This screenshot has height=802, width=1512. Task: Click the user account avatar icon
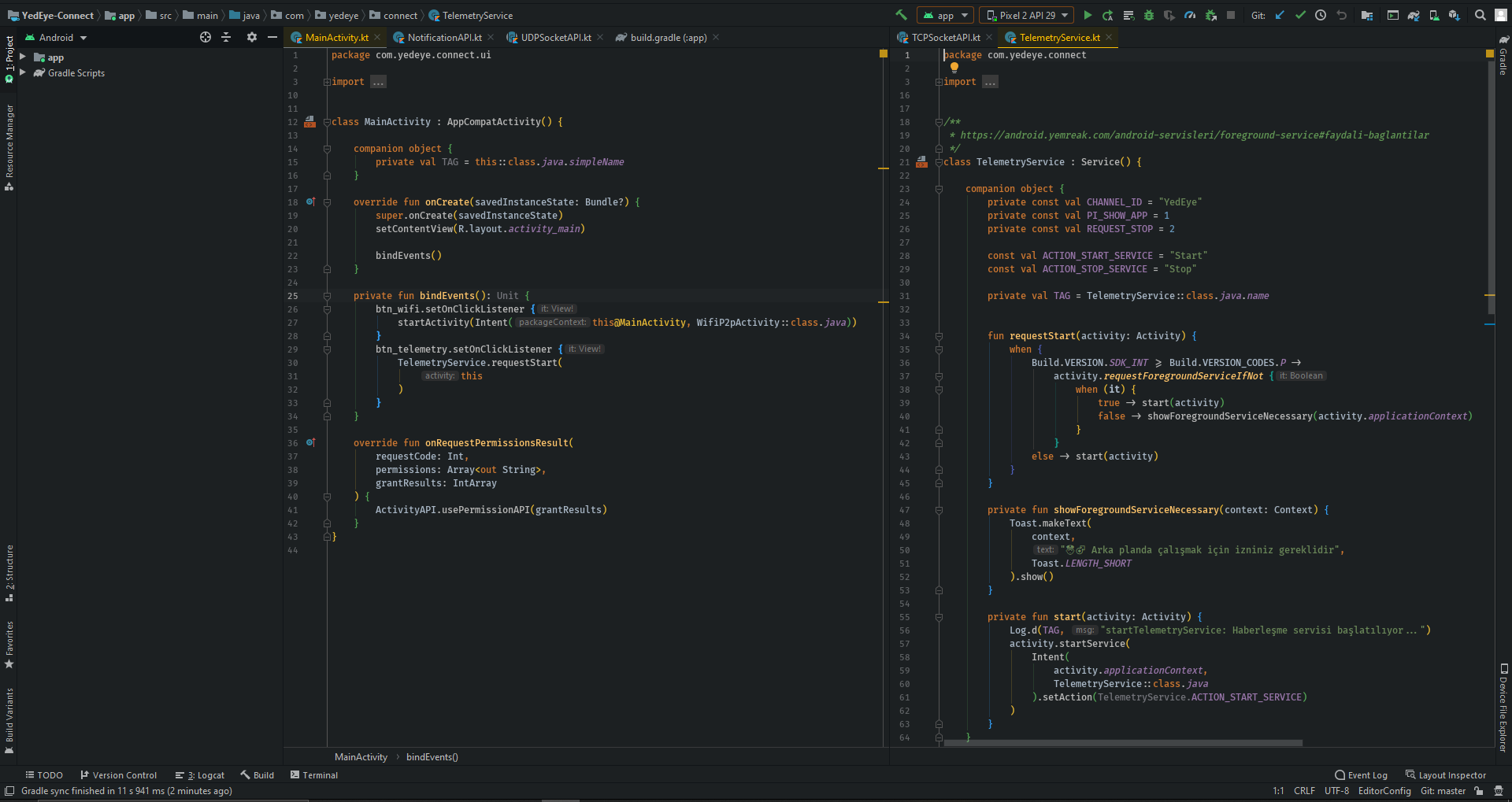[1500, 15]
